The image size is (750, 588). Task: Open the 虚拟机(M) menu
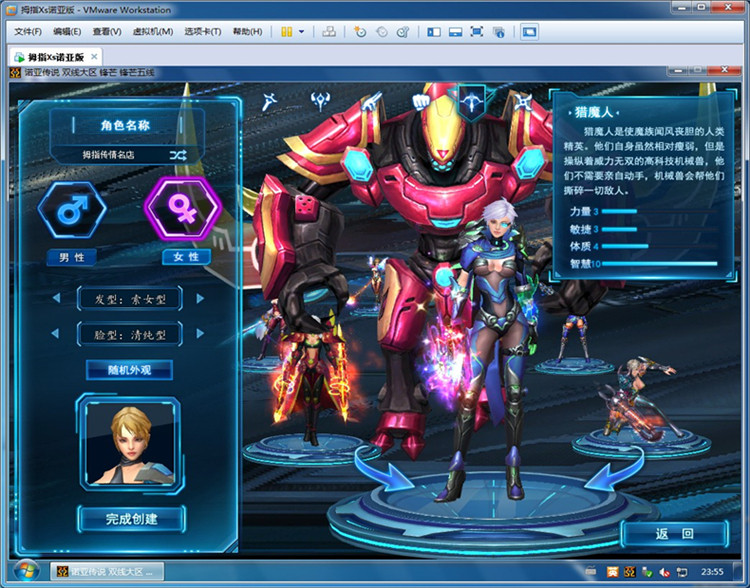click(x=153, y=32)
